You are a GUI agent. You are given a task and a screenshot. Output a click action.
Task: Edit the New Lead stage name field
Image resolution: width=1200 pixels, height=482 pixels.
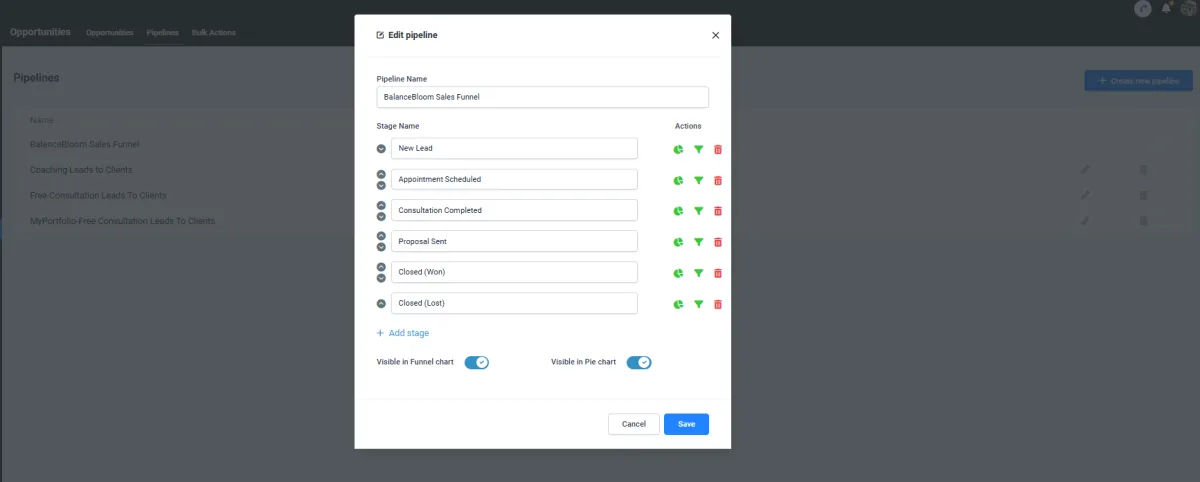[x=514, y=148]
